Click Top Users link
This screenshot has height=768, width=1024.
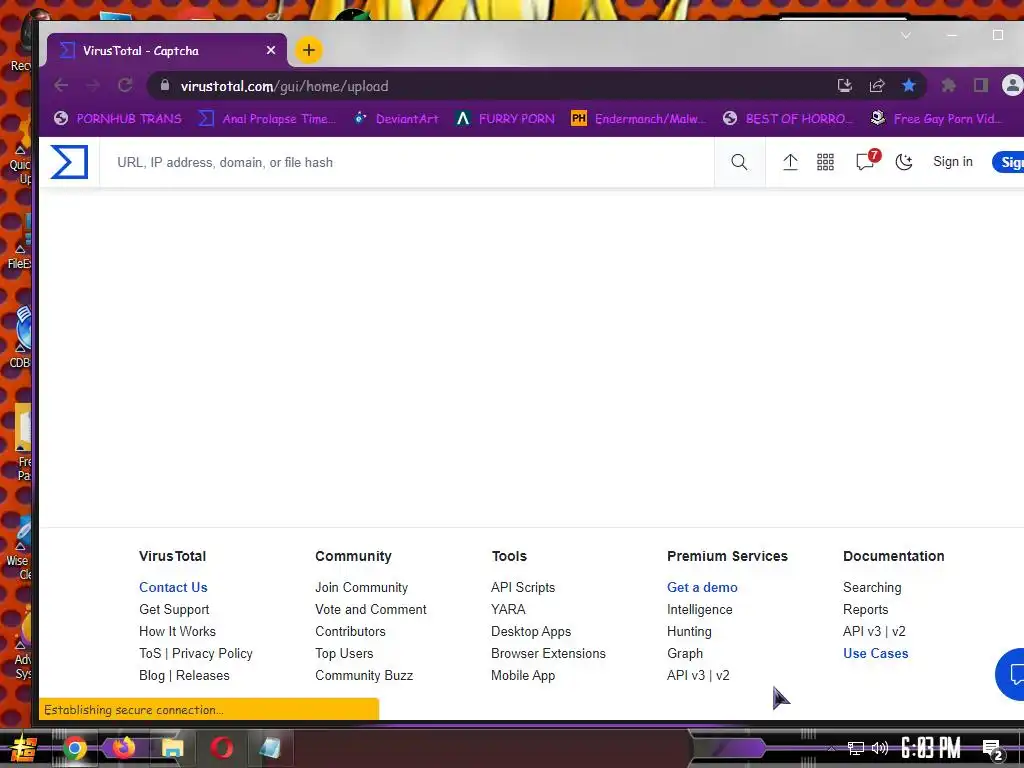344,653
